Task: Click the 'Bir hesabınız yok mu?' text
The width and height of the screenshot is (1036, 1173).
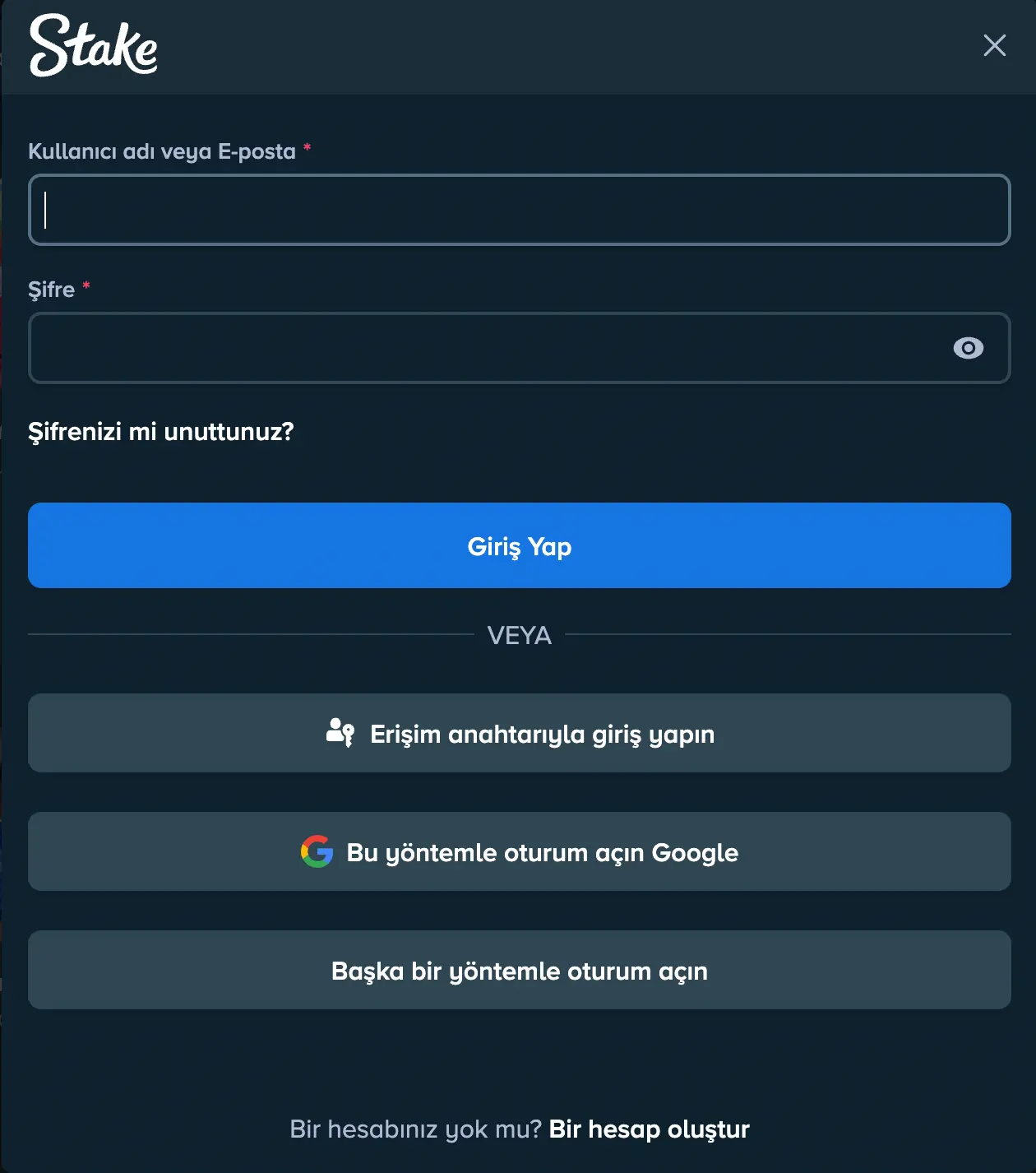Action: tap(415, 1129)
